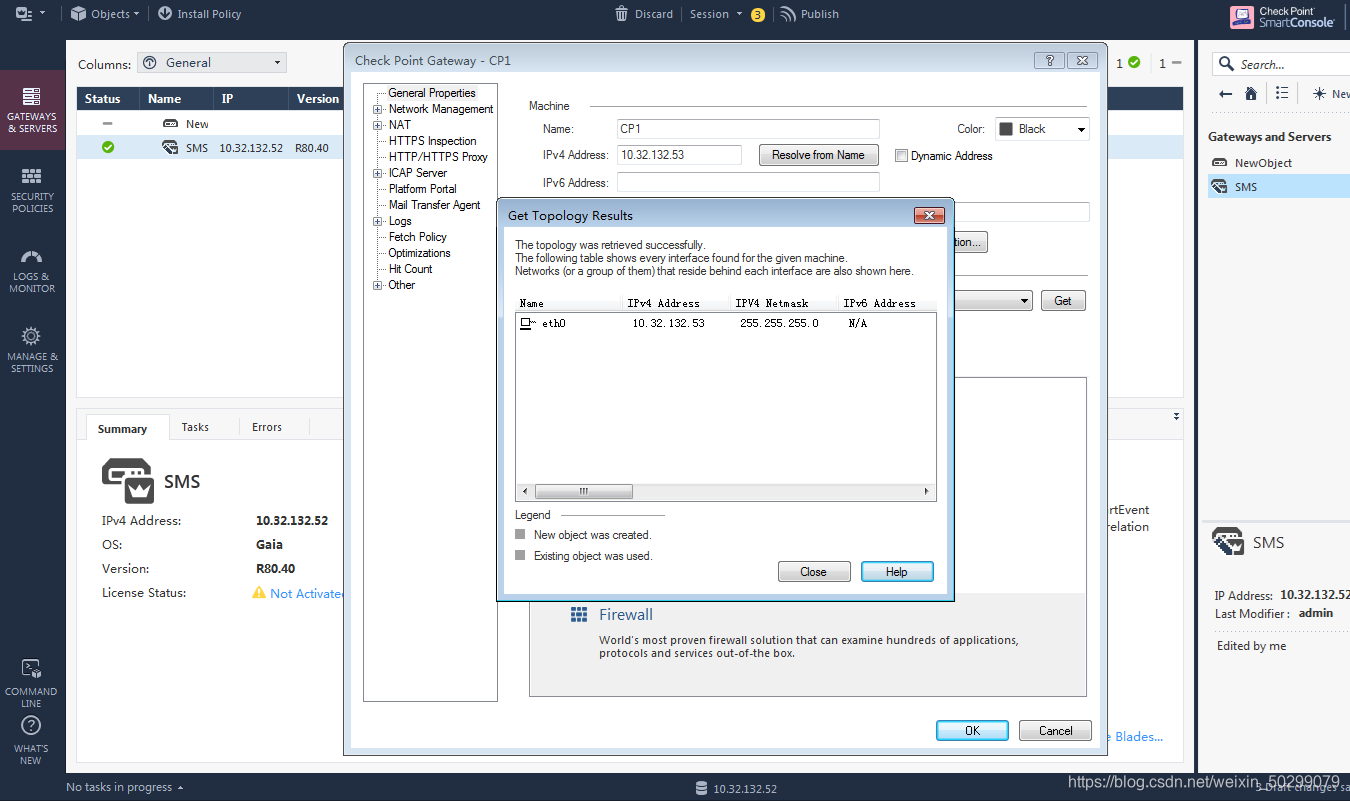The height and width of the screenshot is (801, 1350).
Task: Expand the NAT tree node
Action: pos(378,125)
